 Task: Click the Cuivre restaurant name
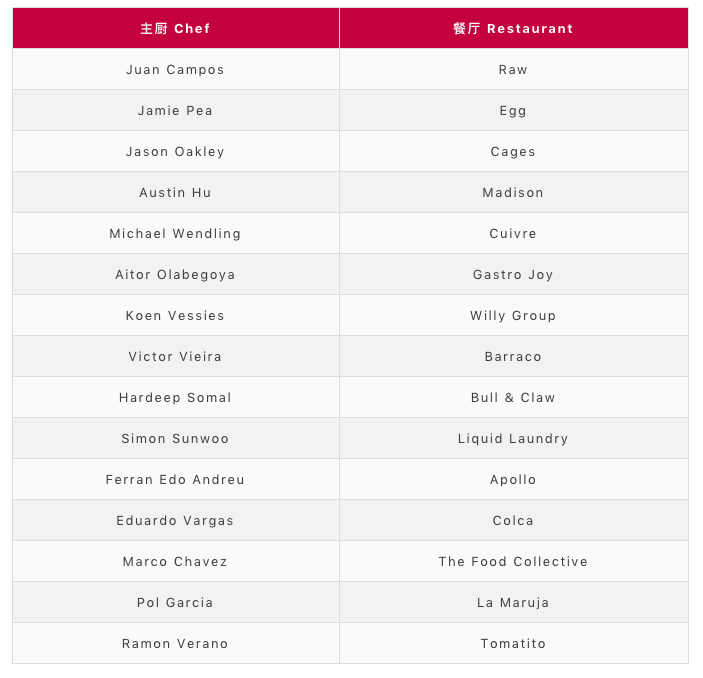coord(513,233)
